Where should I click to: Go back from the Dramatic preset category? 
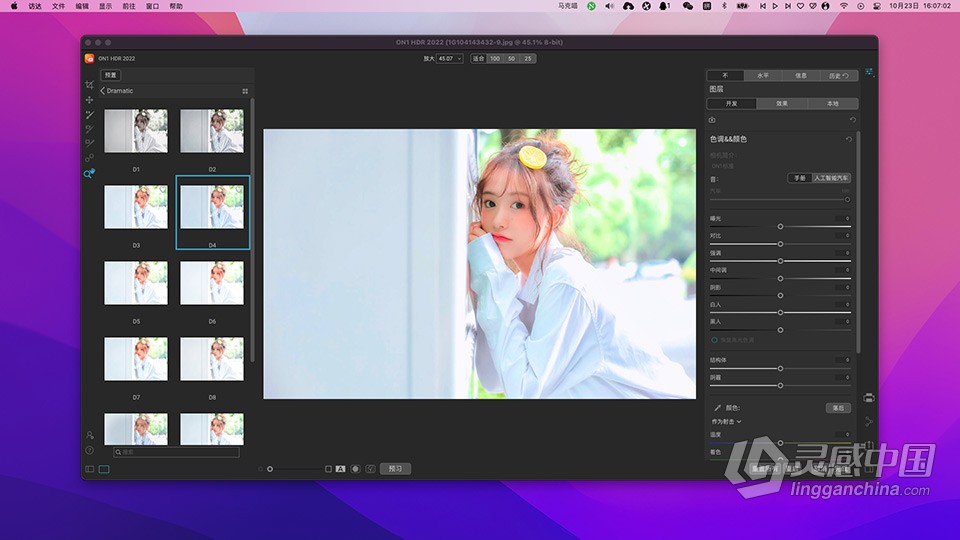pos(102,91)
